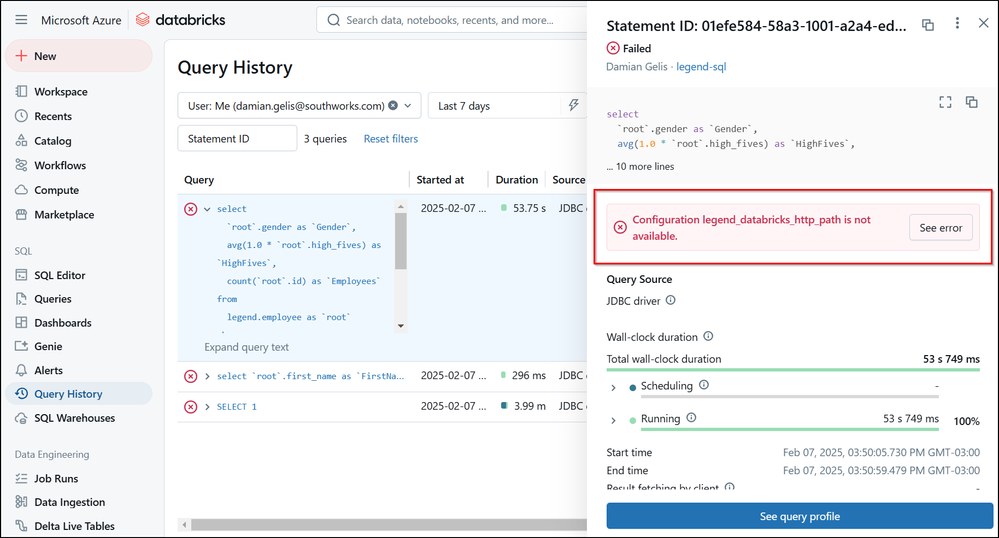Expand the Running duration section
This screenshot has height=538, width=999.
pos(614,421)
